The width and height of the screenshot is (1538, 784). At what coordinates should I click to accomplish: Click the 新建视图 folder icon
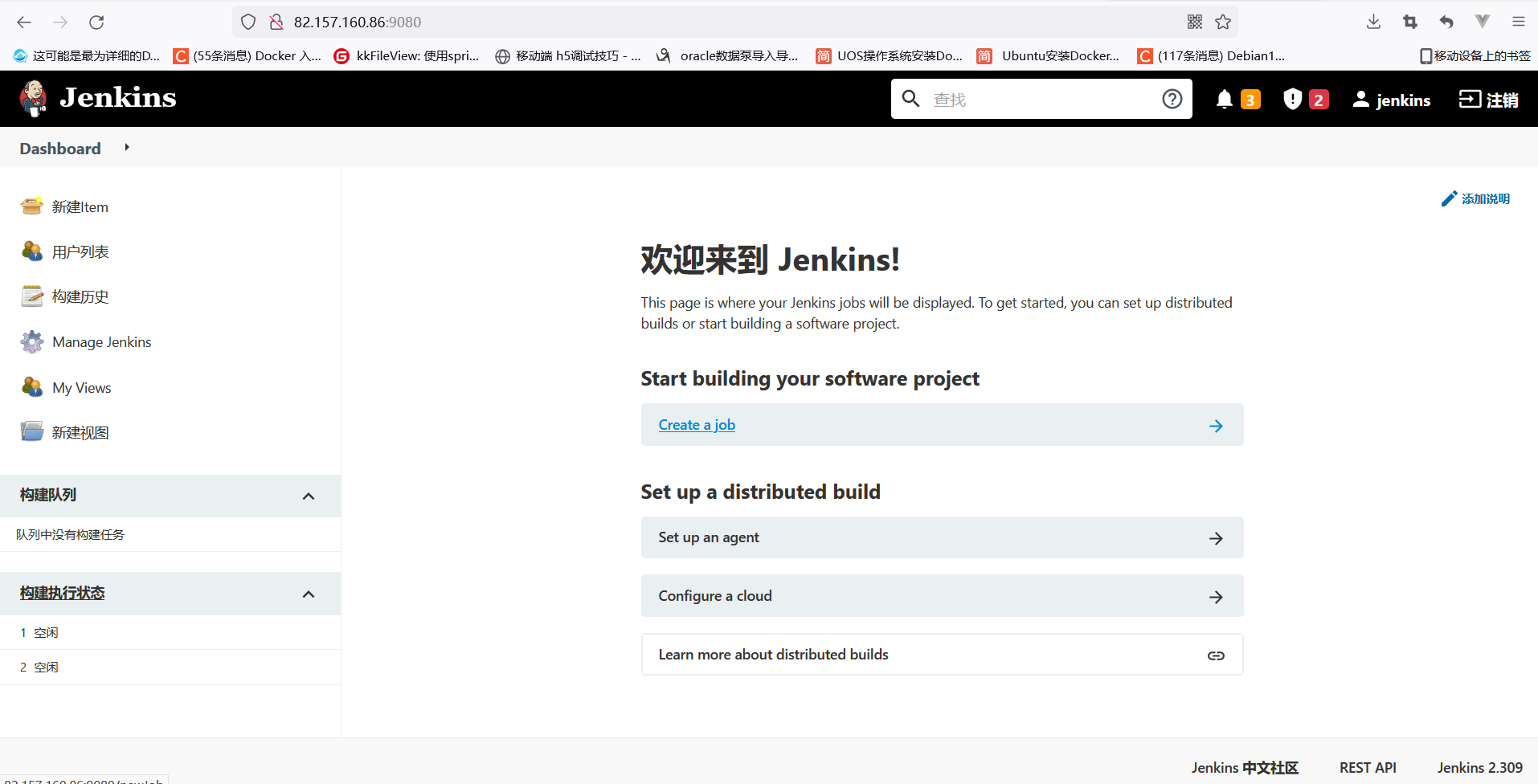tap(32, 432)
